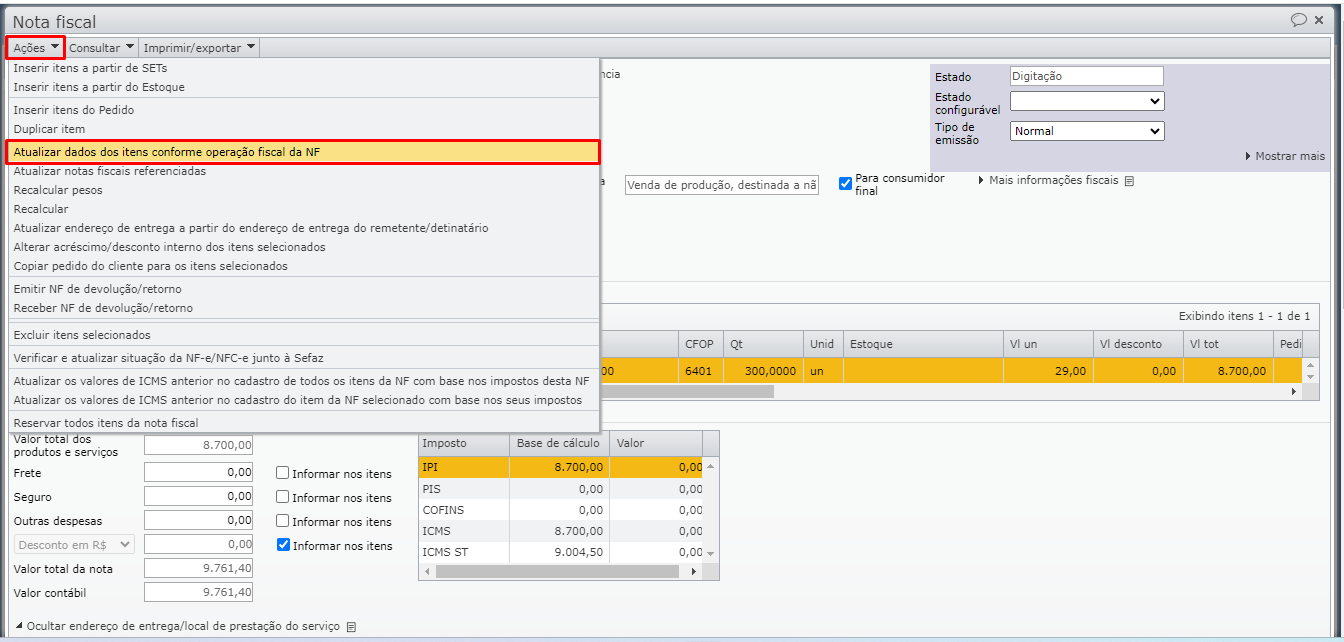Enable Informar nos itens for Outras despesas
The height and width of the screenshot is (642, 1344).
tap(283, 521)
